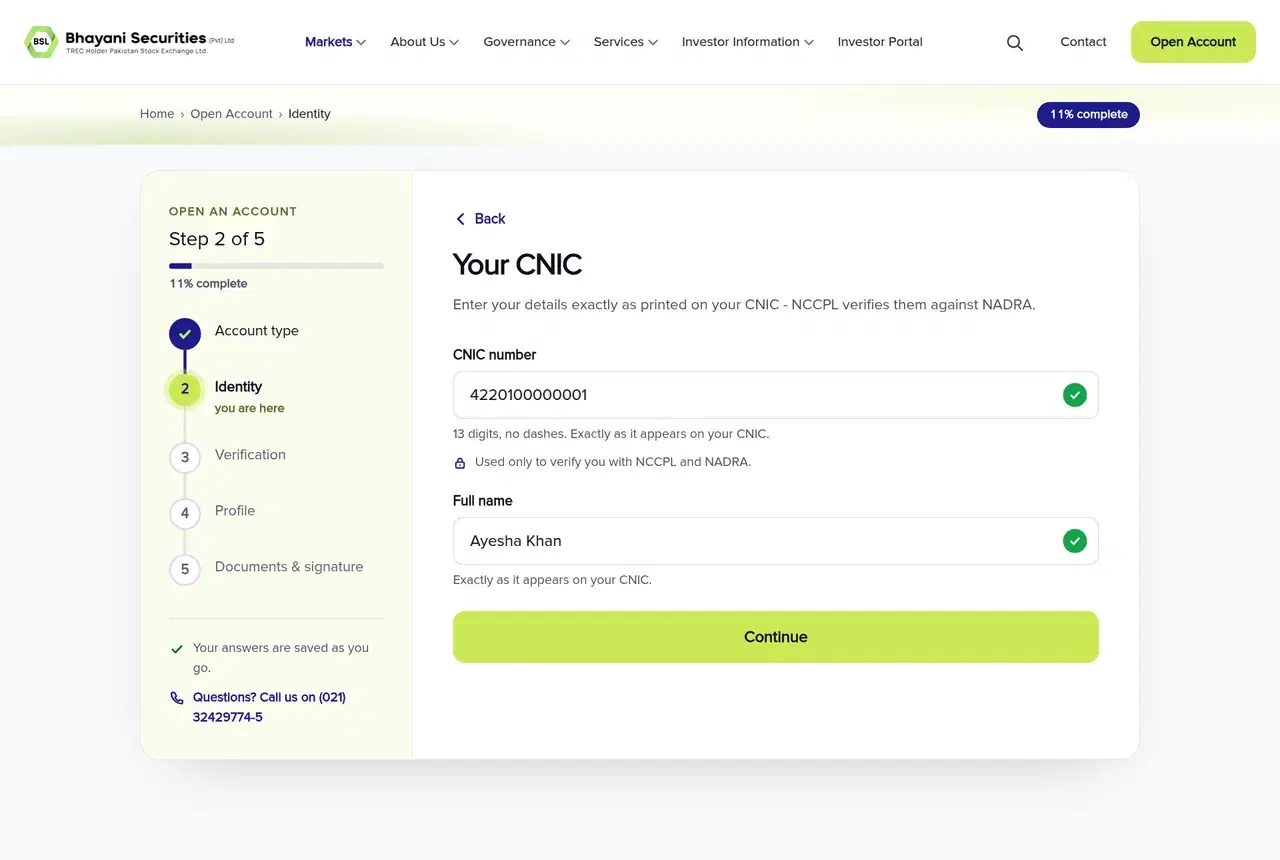Go back using the Back link

(x=480, y=219)
